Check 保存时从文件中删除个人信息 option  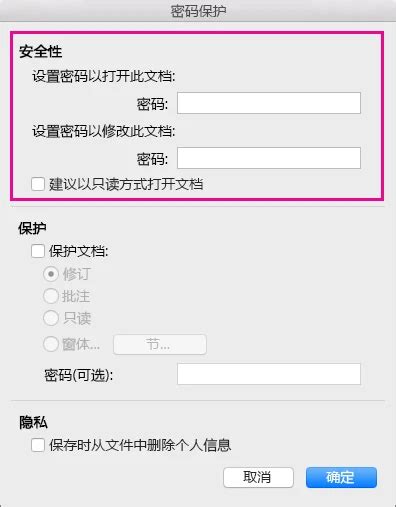38,445
